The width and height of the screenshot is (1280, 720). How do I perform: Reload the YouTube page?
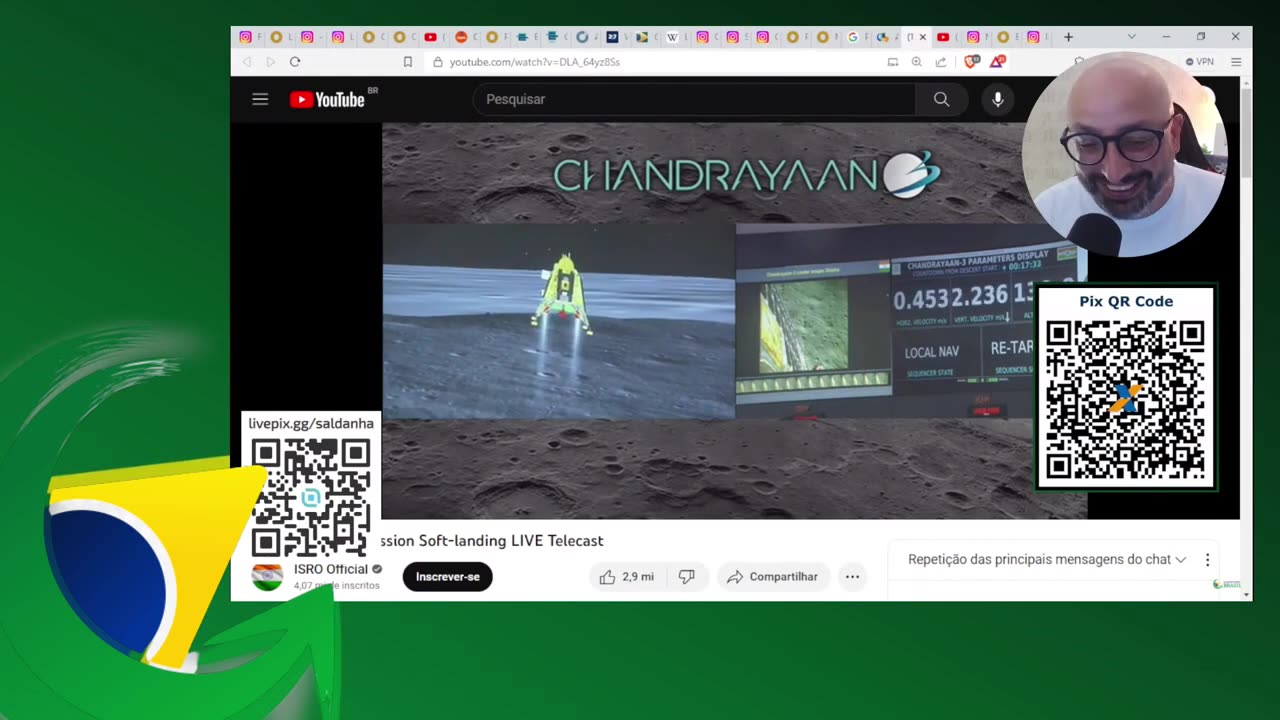point(295,62)
